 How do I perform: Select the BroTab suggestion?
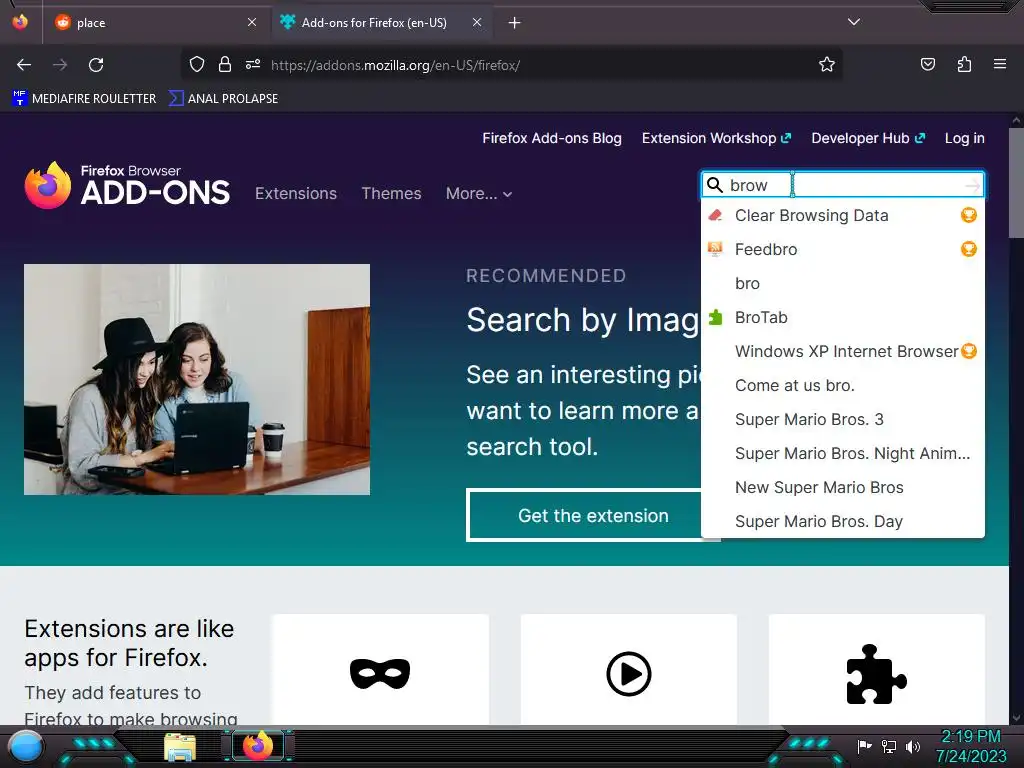coord(842,317)
